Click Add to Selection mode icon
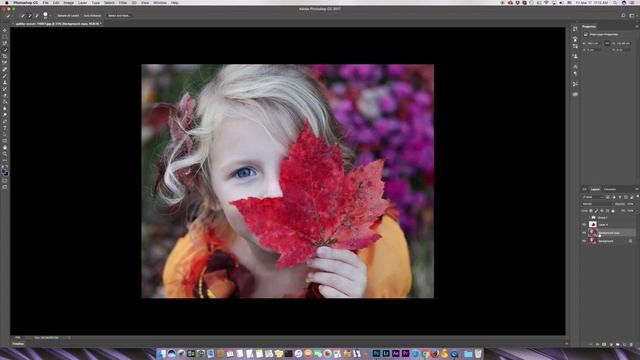The width and height of the screenshot is (640, 360). point(29,16)
